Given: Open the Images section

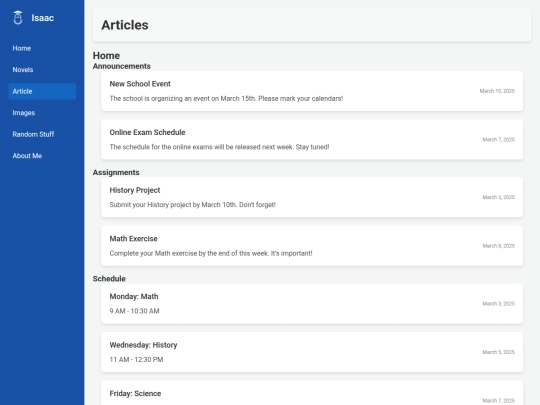Looking at the screenshot, I should click(42, 113).
